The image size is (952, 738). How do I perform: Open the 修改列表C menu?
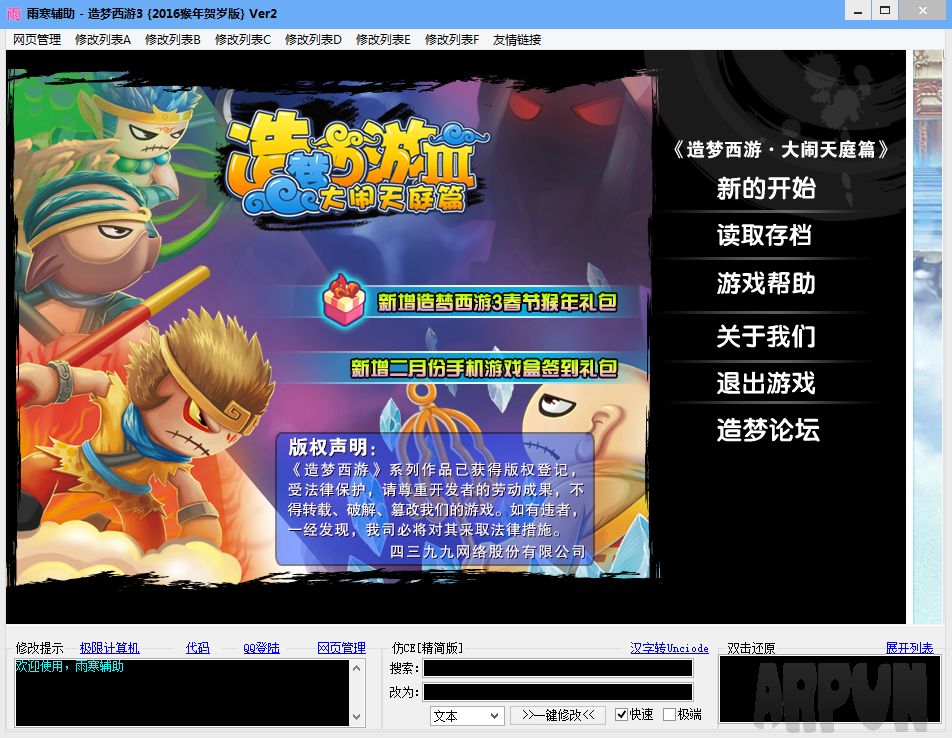pos(243,39)
